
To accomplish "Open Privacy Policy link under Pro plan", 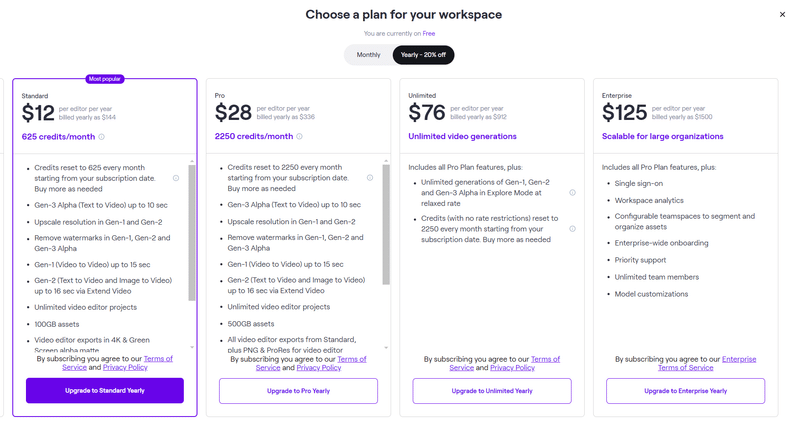I will point(318,368).
